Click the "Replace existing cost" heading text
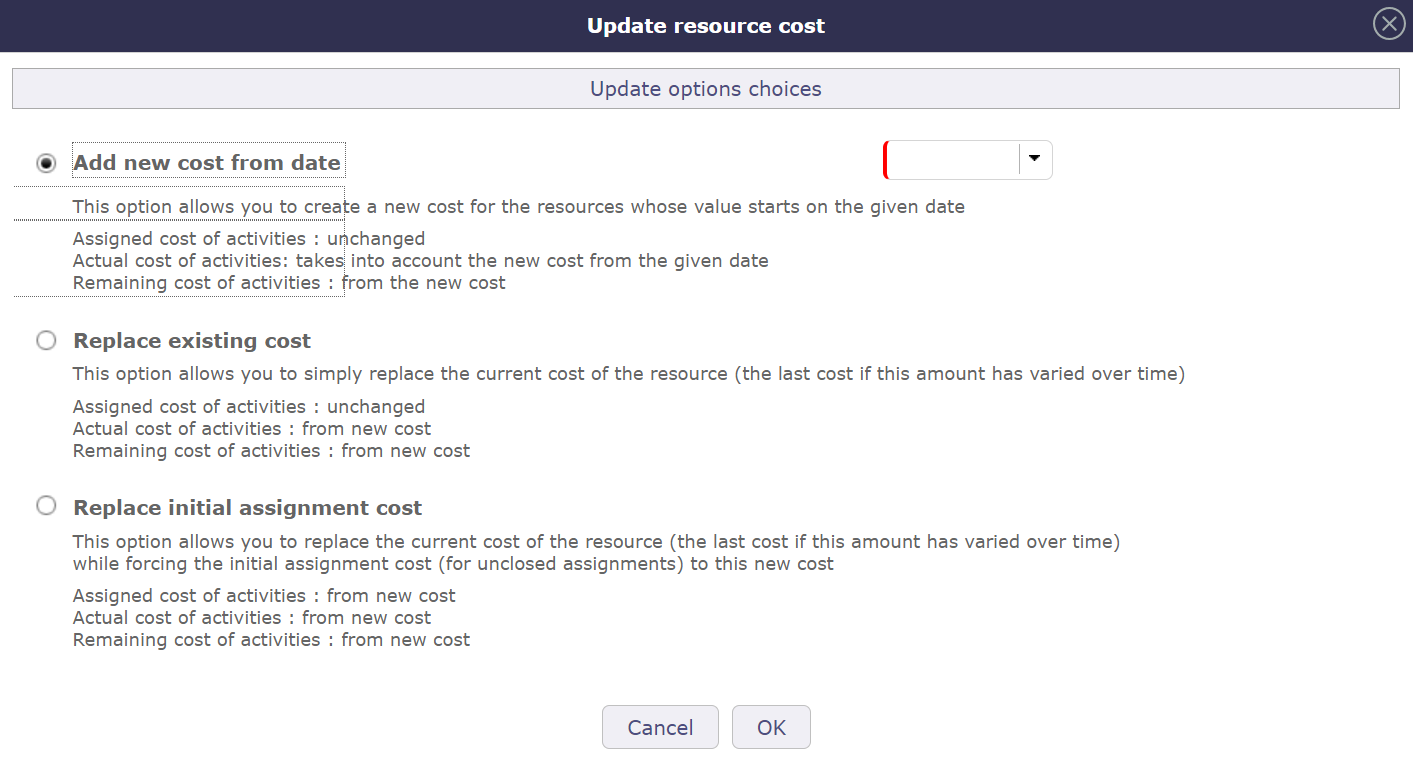The height and width of the screenshot is (765, 1413). coord(191,340)
